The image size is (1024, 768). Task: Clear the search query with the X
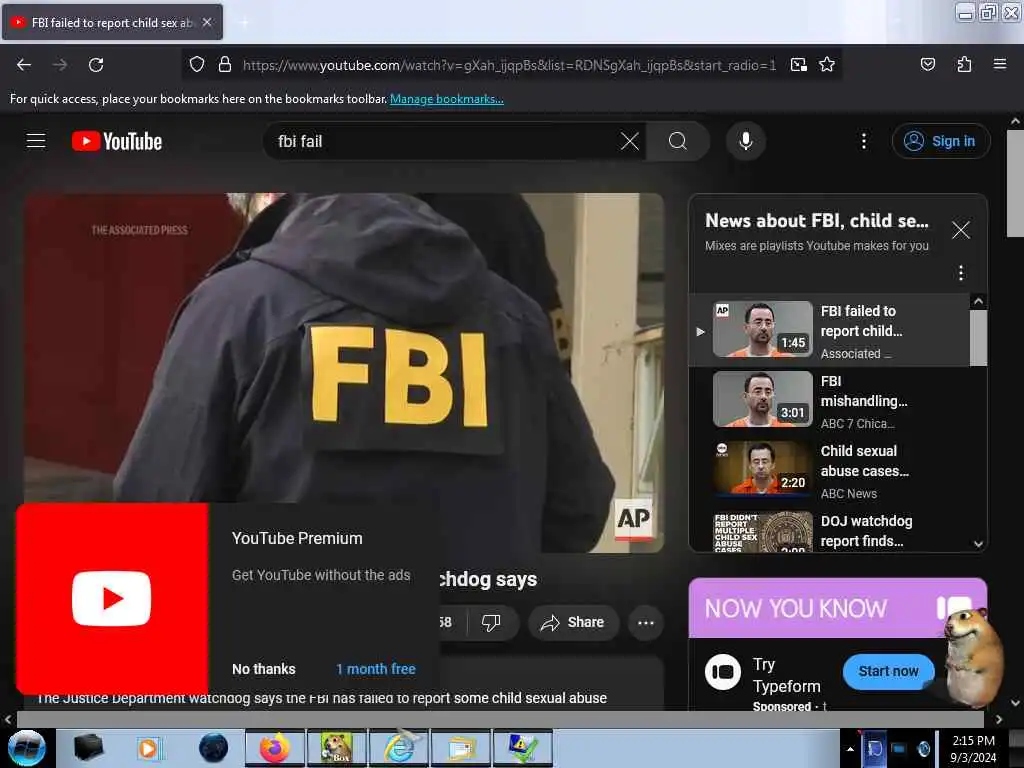[630, 141]
